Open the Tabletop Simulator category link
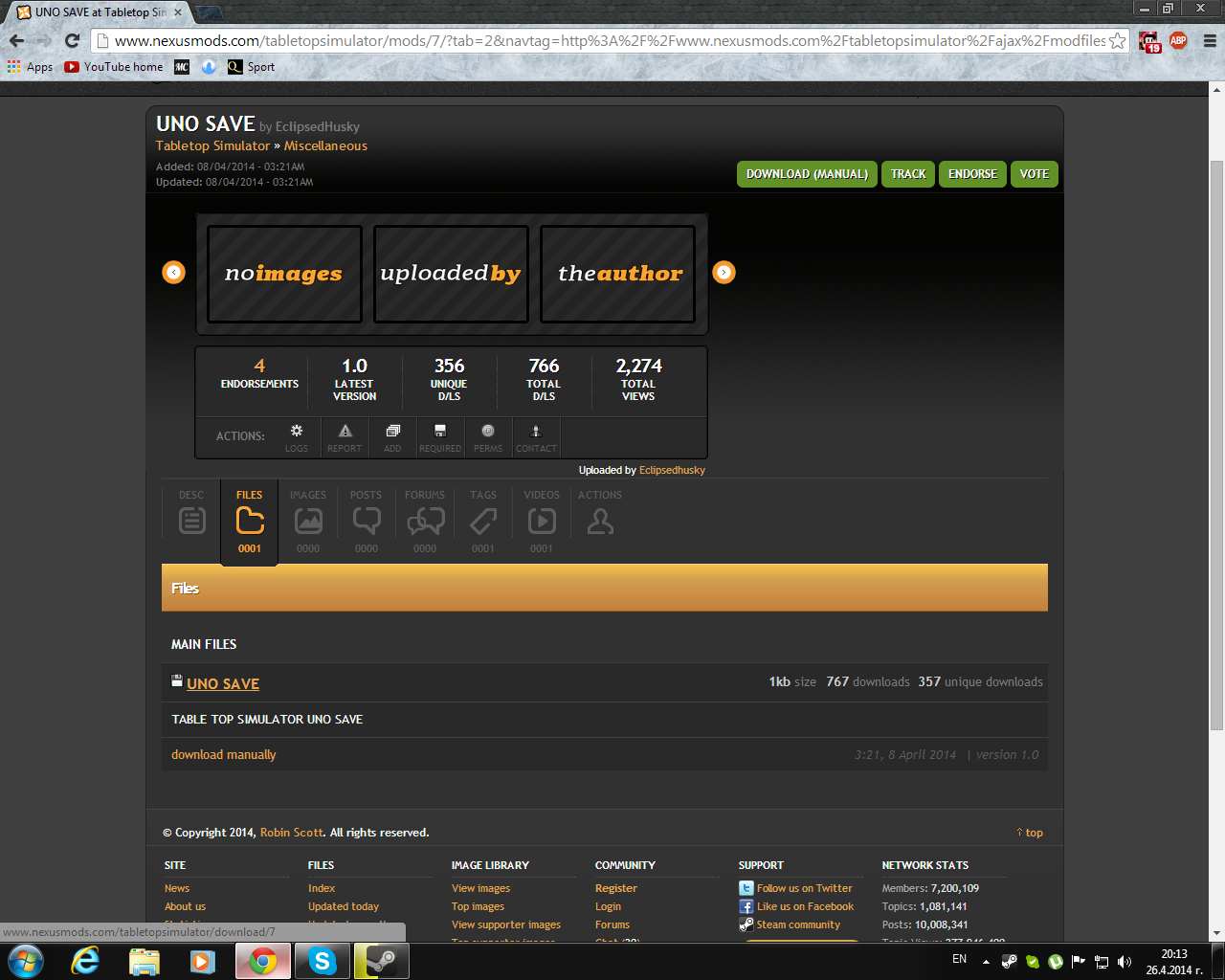 point(213,145)
